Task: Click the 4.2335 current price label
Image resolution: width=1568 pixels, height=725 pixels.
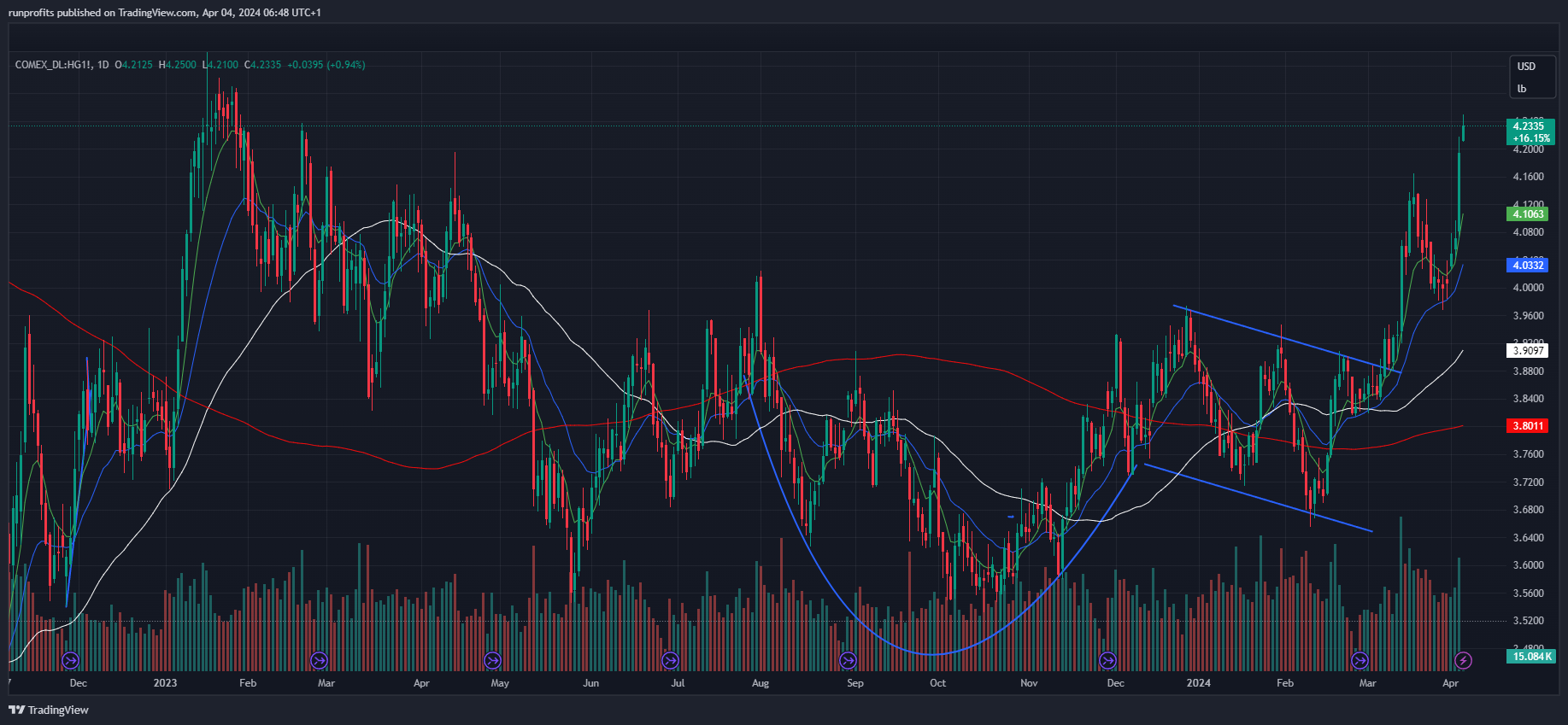Action: (x=1529, y=126)
